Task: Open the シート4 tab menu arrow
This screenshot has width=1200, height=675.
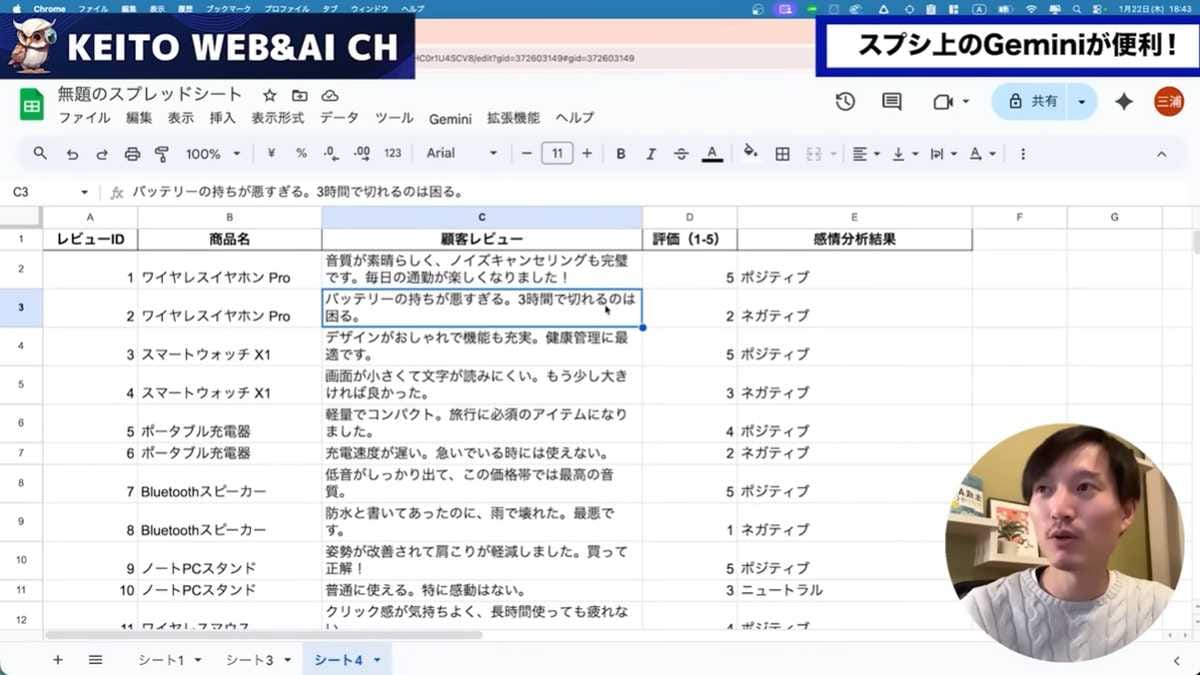Action: pos(377,660)
